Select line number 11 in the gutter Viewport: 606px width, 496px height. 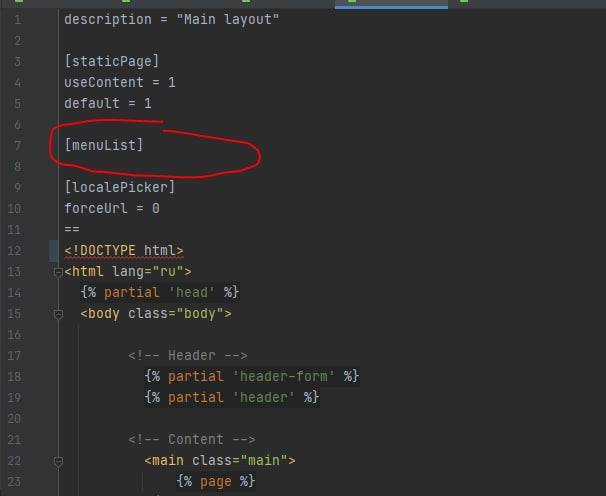click(x=14, y=230)
